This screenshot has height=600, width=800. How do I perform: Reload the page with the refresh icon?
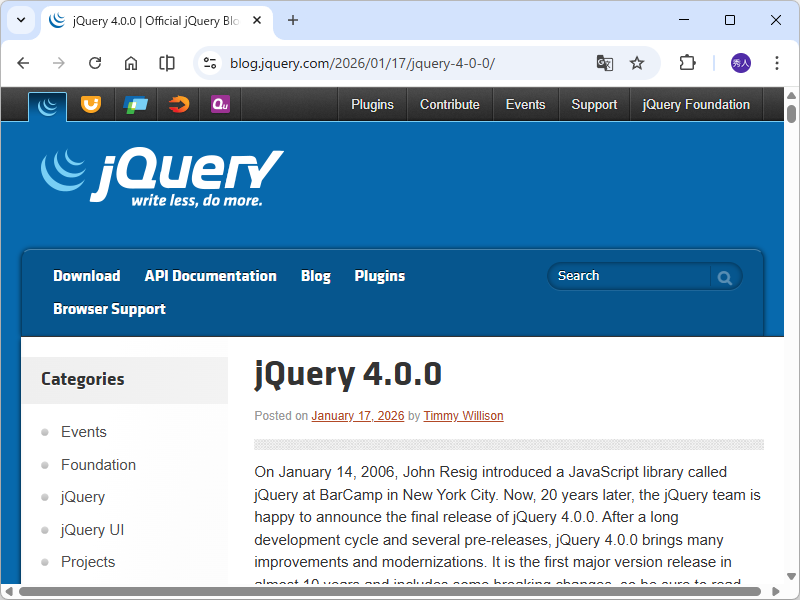click(x=95, y=63)
